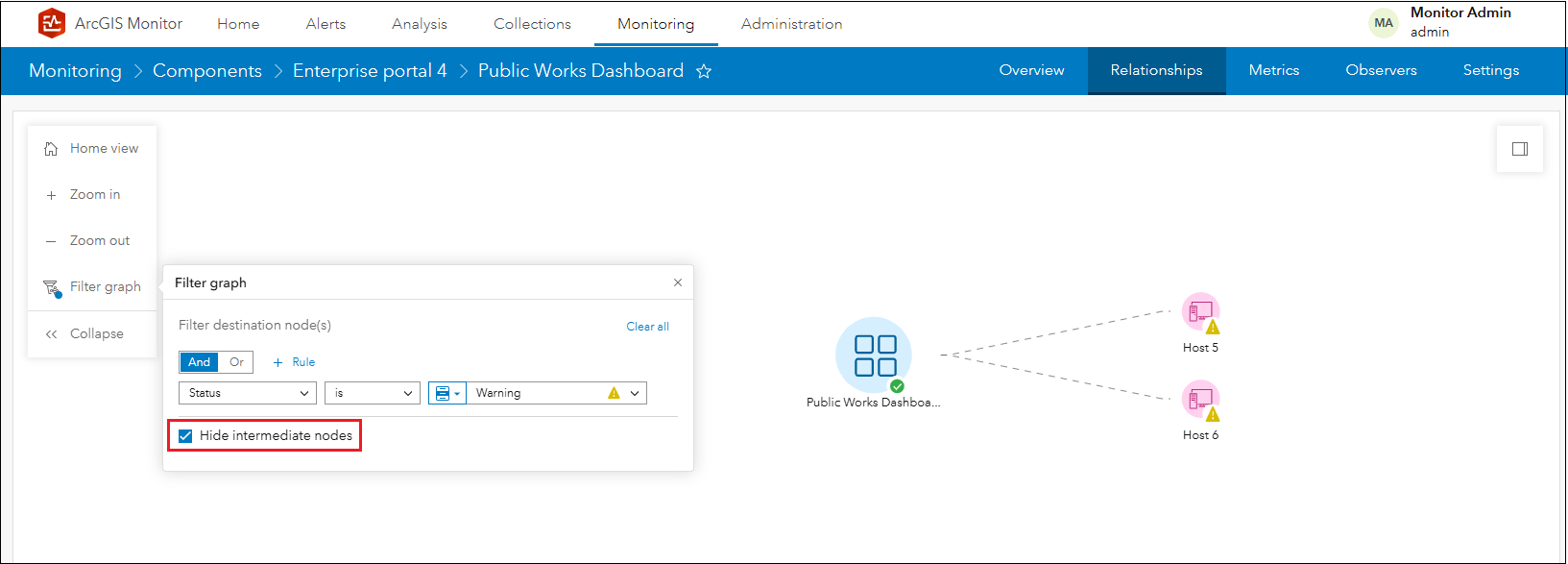The width and height of the screenshot is (1568, 564).
Task: Switch to the Relationships tab
Action: pos(1156,70)
